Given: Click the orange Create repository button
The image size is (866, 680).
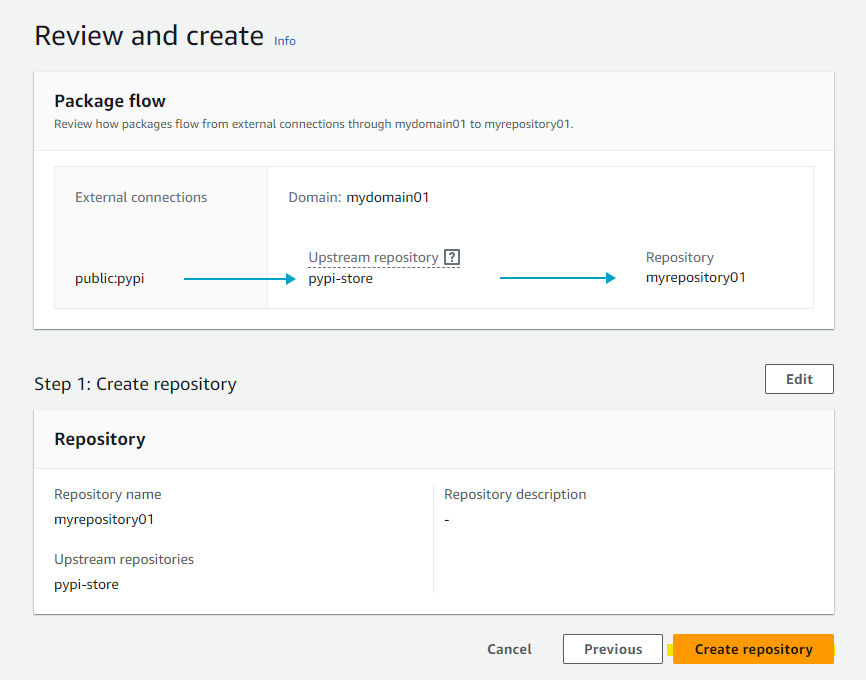Looking at the screenshot, I should pyautogui.click(x=753, y=649).
